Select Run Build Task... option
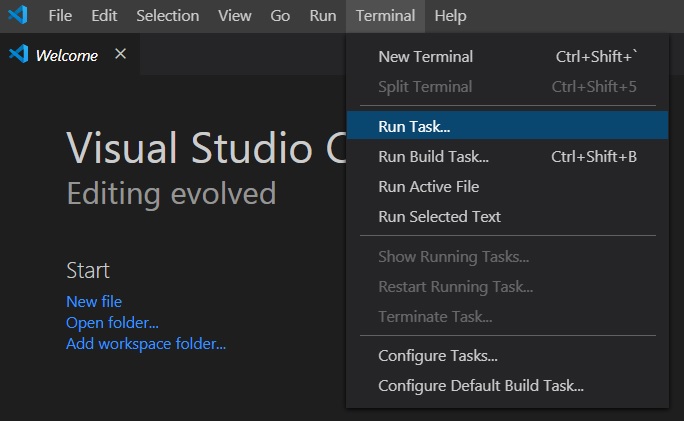The height and width of the screenshot is (421, 684). click(x=433, y=156)
